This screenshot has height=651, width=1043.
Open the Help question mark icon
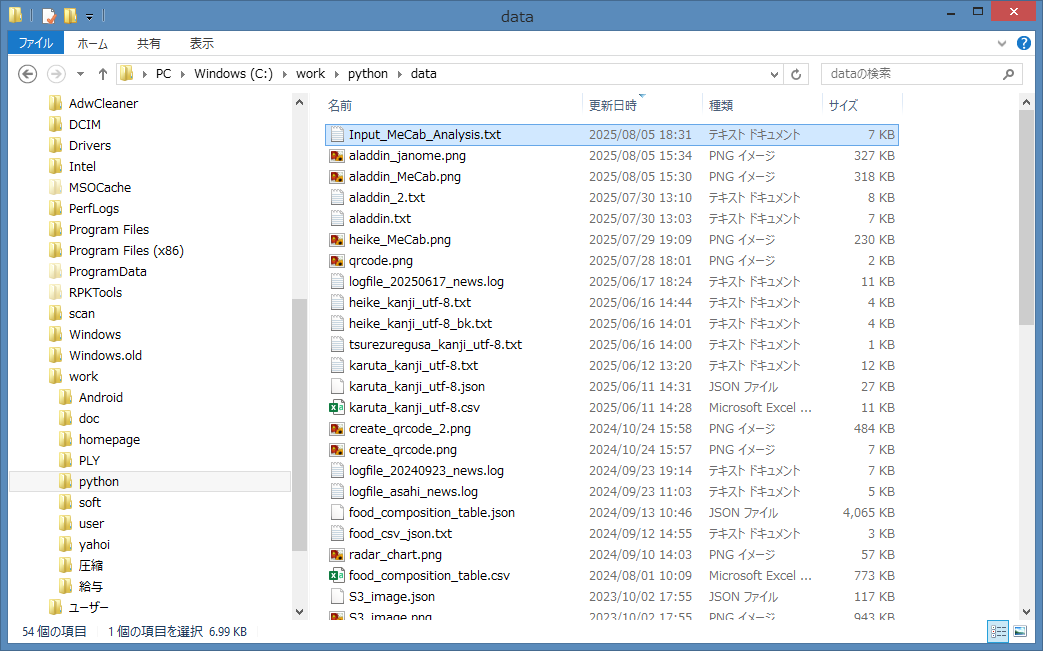click(1024, 44)
